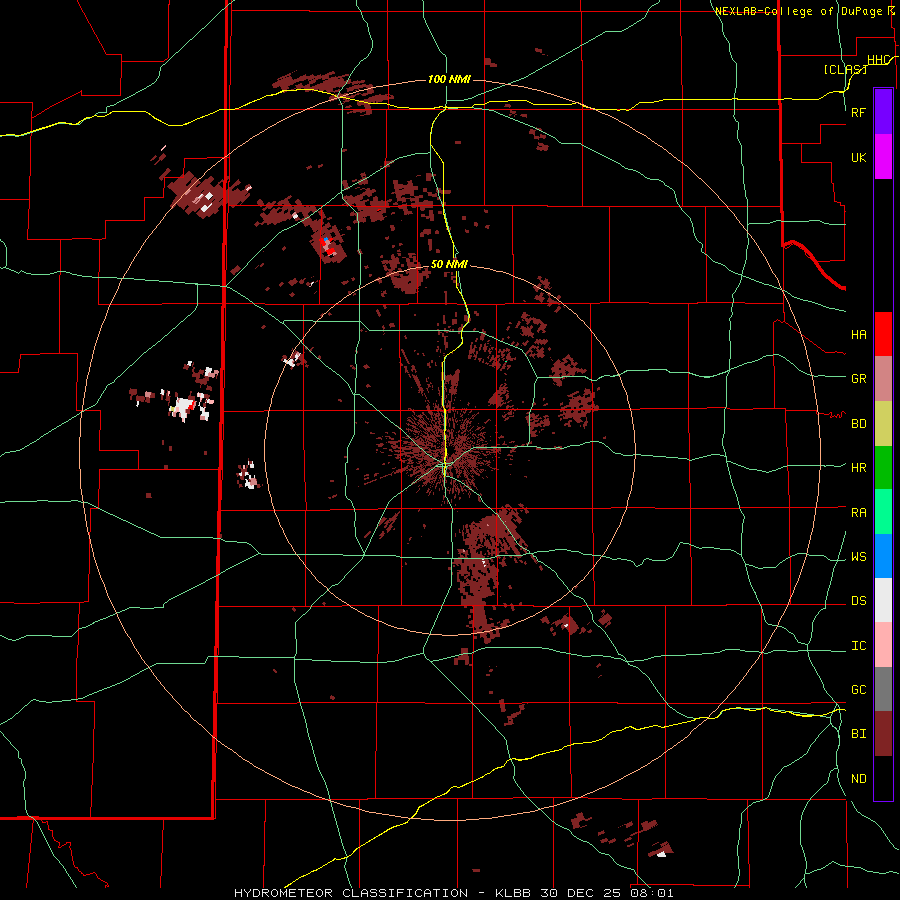Viewport: 900px width, 900px height.
Task: Click the HR legend label
Action: point(859,467)
